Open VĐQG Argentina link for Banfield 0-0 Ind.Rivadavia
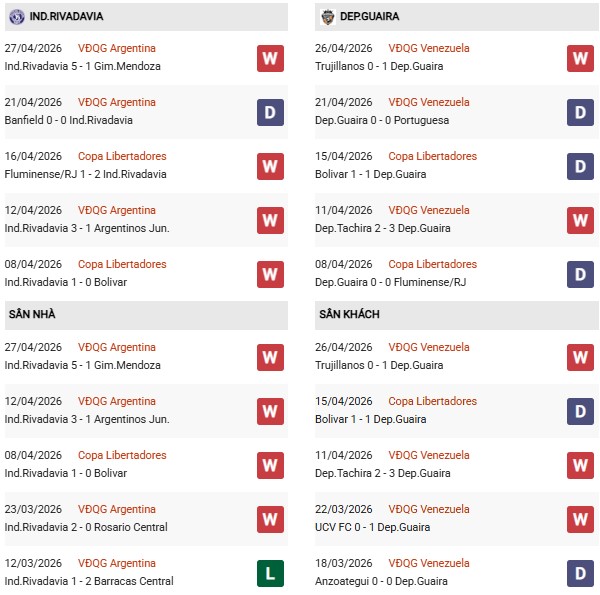Image resolution: width=600 pixels, height=595 pixels. click(117, 102)
